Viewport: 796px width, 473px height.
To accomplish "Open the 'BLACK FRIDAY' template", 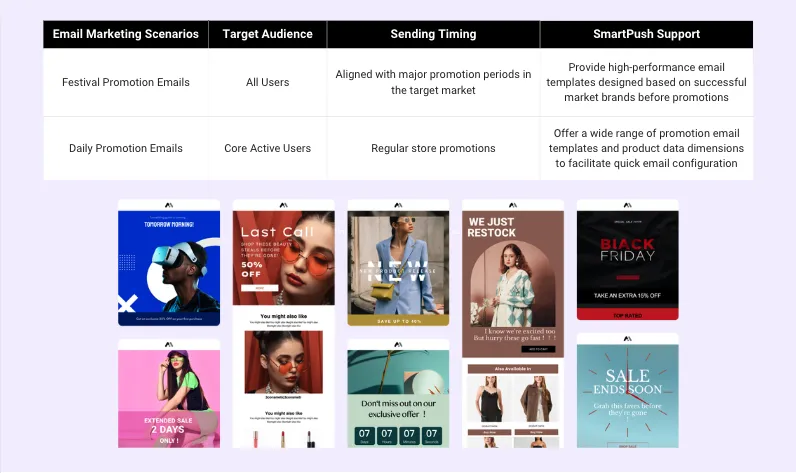I will click(627, 260).
